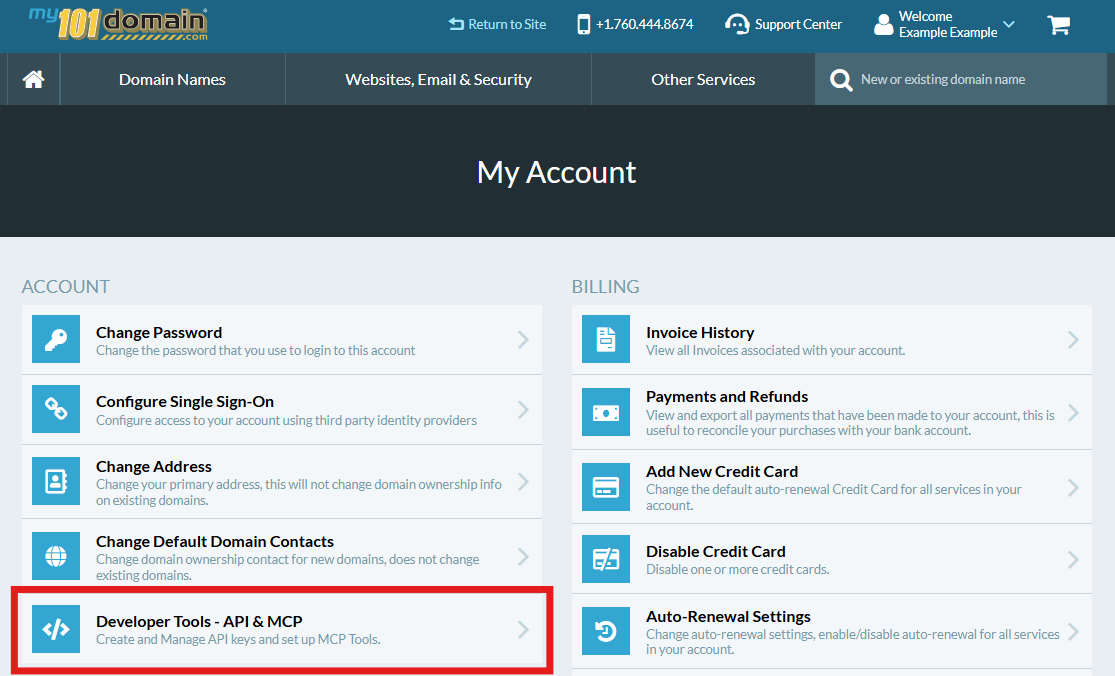Image resolution: width=1115 pixels, height=676 pixels.
Task: Click the Auto-Renewal Settings clock icon
Action: click(x=605, y=631)
